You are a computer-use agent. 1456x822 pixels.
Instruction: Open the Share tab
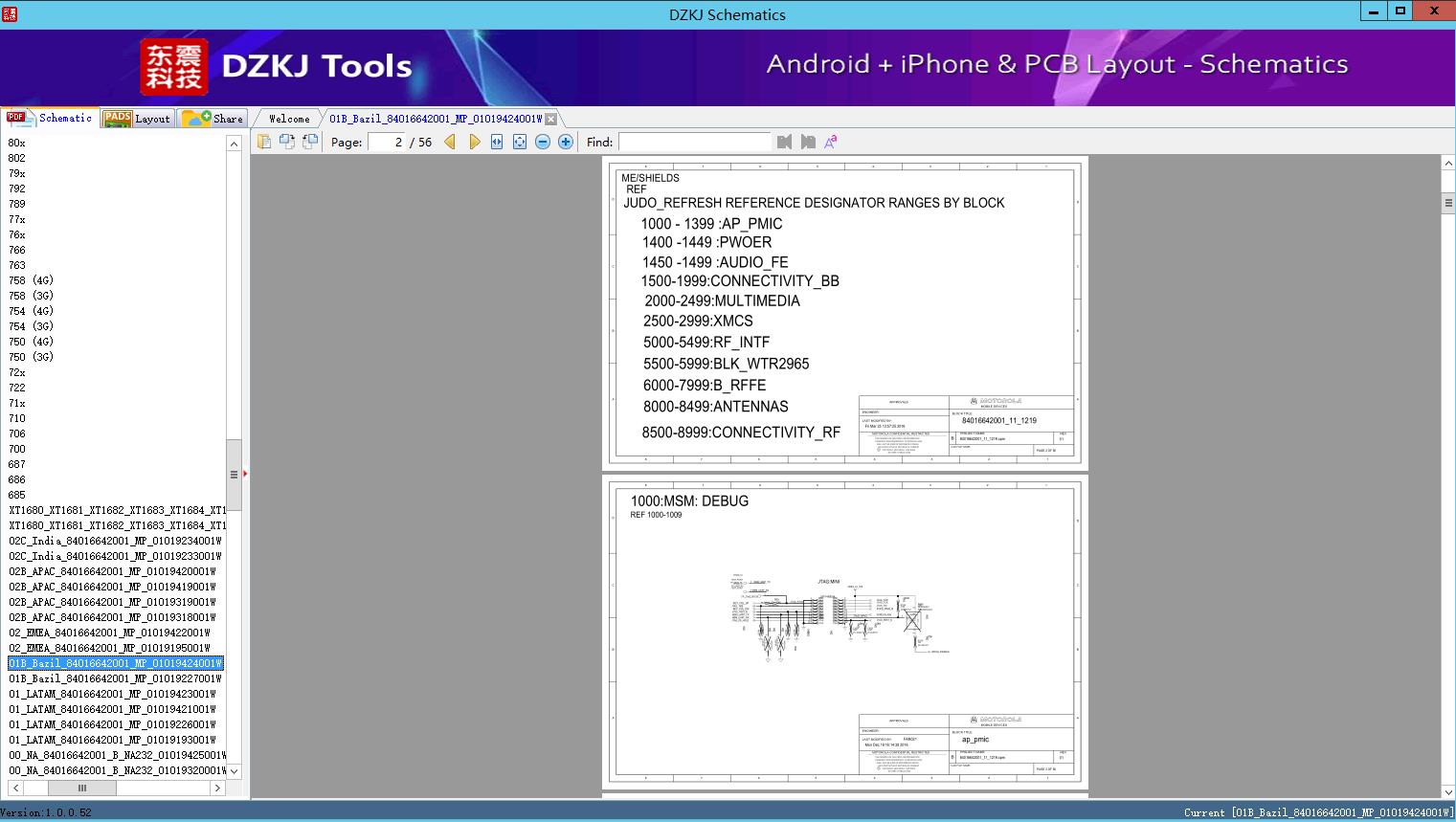point(213,118)
